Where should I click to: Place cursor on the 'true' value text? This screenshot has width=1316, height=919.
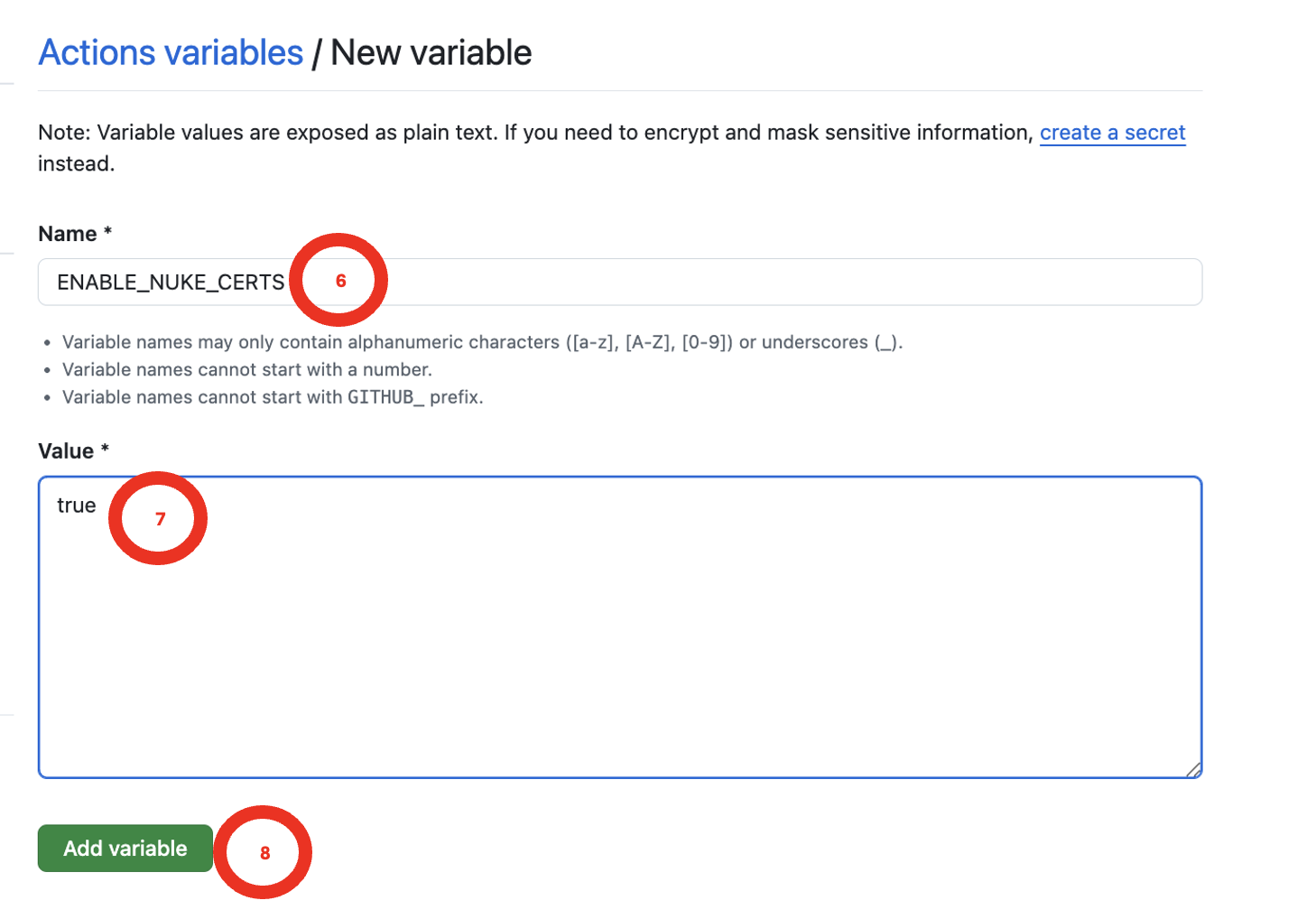(77, 506)
